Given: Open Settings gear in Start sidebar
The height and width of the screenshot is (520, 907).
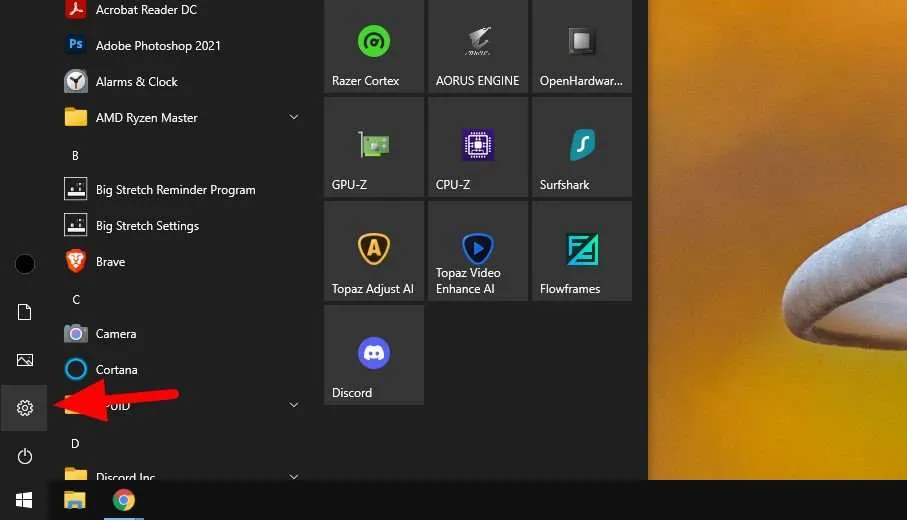Looking at the screenshot, I should [x=24, y=408].
